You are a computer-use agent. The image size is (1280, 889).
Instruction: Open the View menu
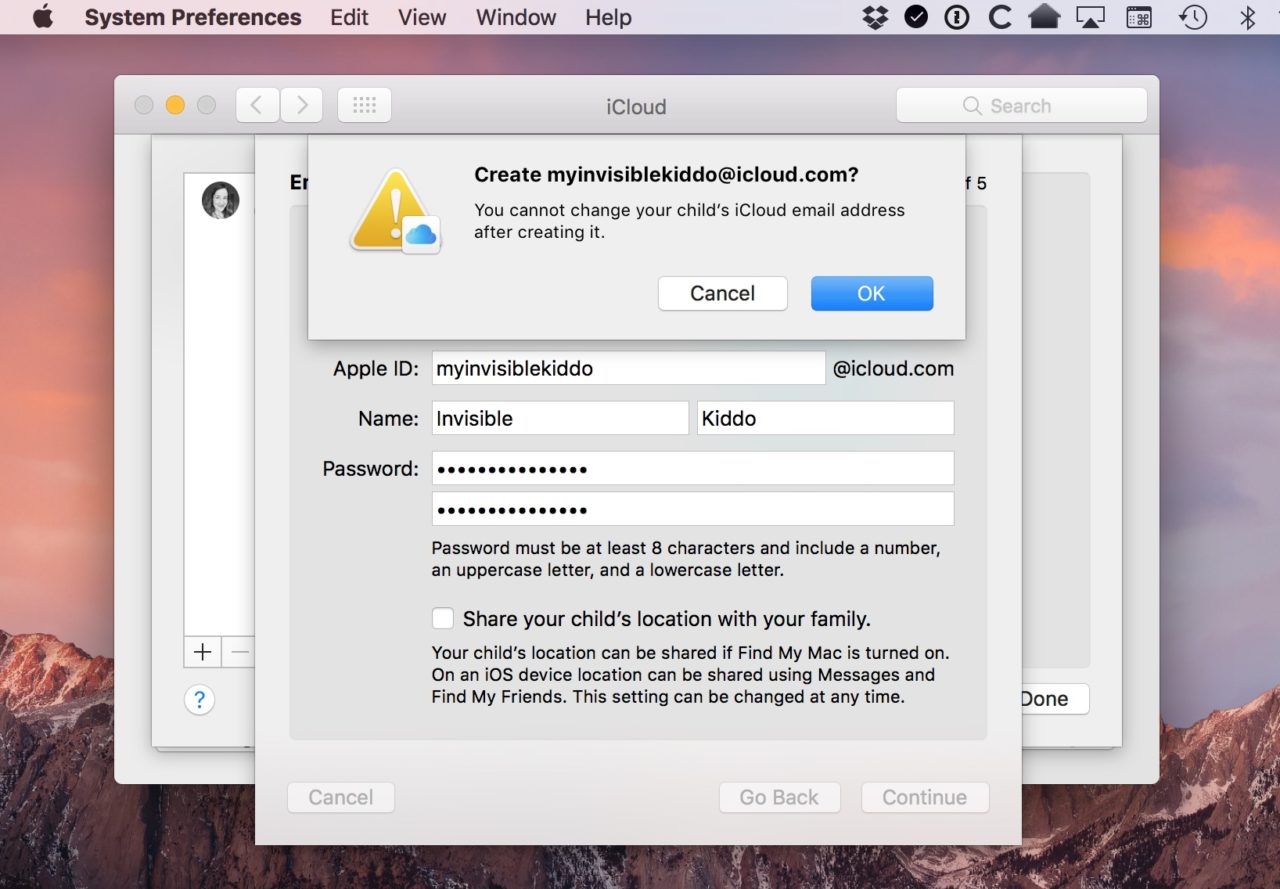pyautogui.click(x=422, y=17)
